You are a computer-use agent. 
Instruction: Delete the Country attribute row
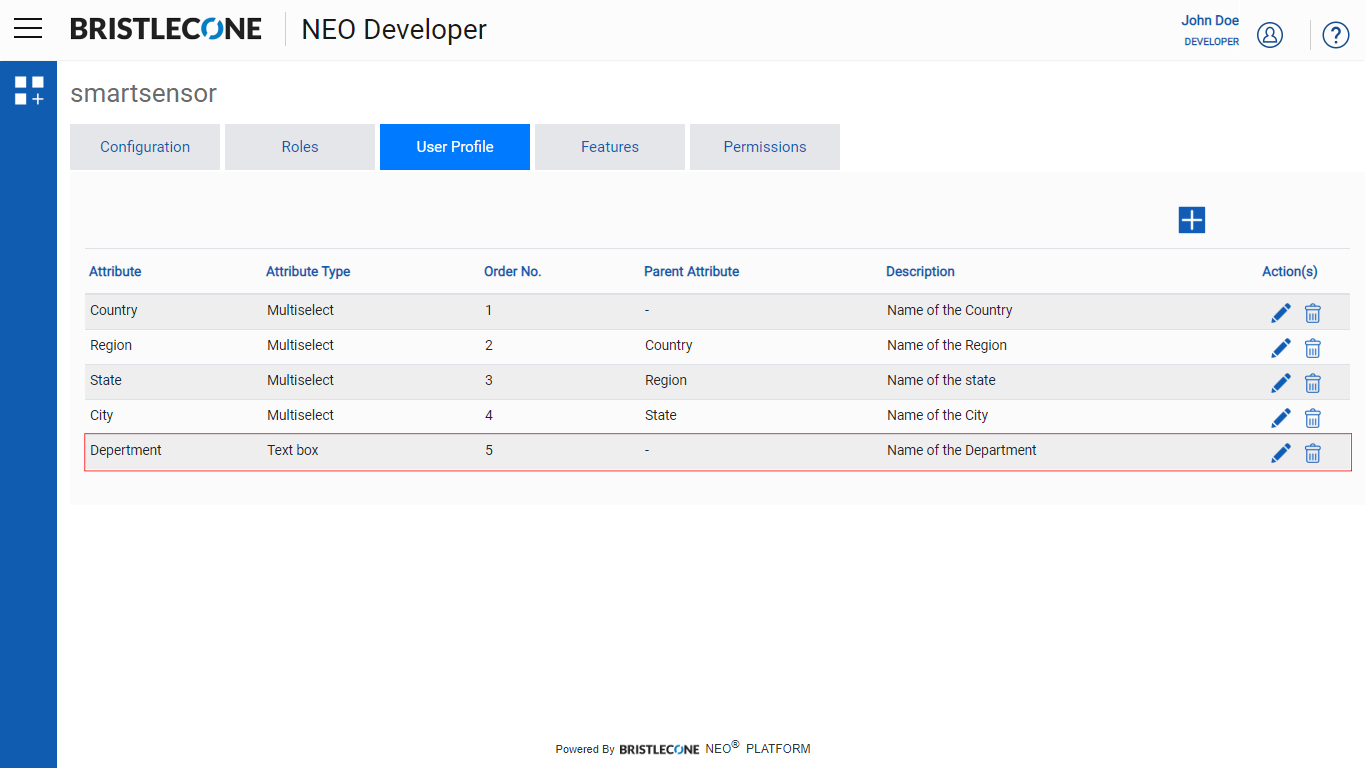[1313, 313]
